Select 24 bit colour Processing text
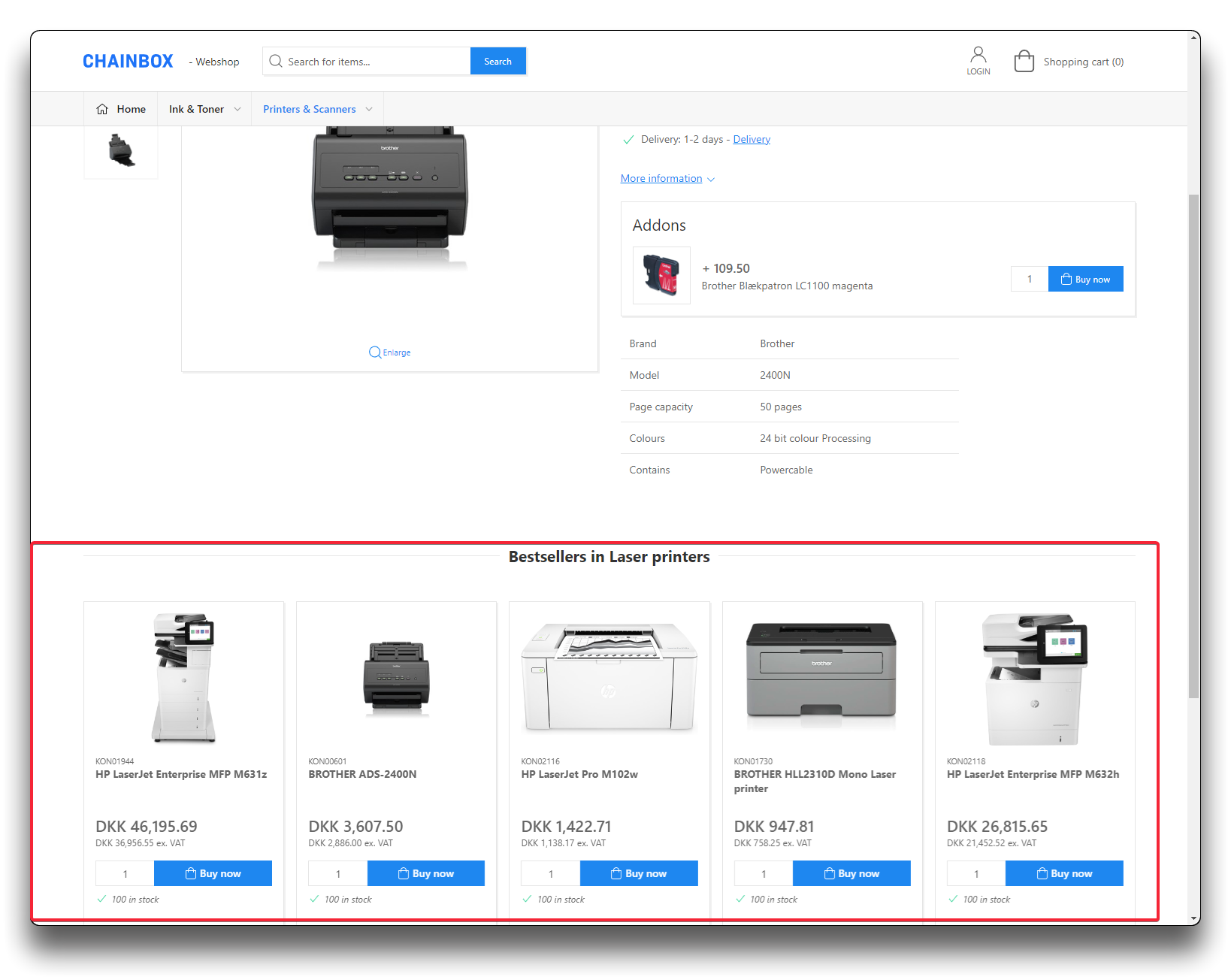Viewport: 1231px width, 980px height. tap(815, 438)
